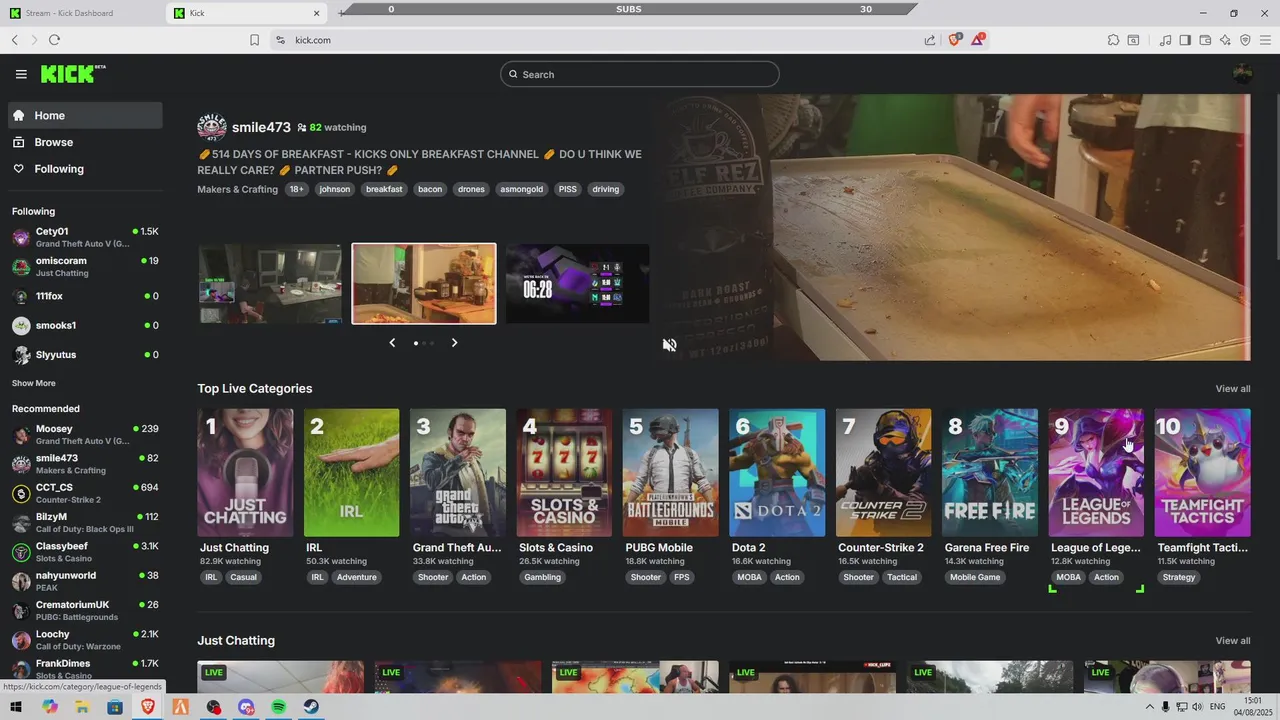Image resolution: width=1280 pixels, height=720 pixels.
Task: Unmute the featured stream video
Action: click(670, 345)
